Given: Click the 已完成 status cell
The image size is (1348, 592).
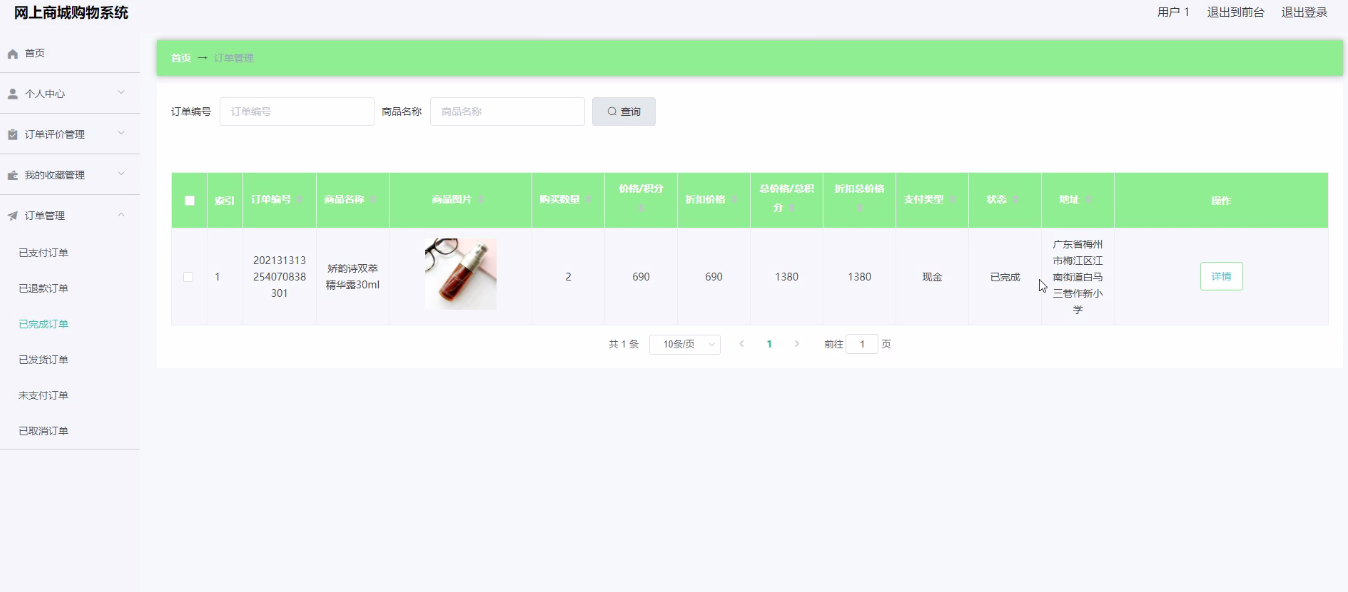Looking at the screenshot, I should (1005, 277).
